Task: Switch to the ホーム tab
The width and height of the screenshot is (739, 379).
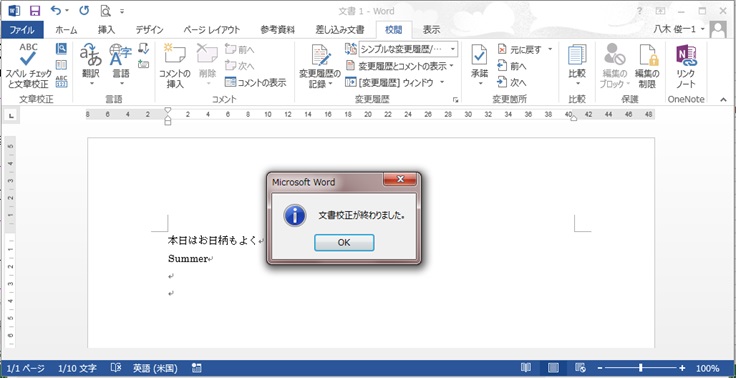Action: click(x=66, y=30)
